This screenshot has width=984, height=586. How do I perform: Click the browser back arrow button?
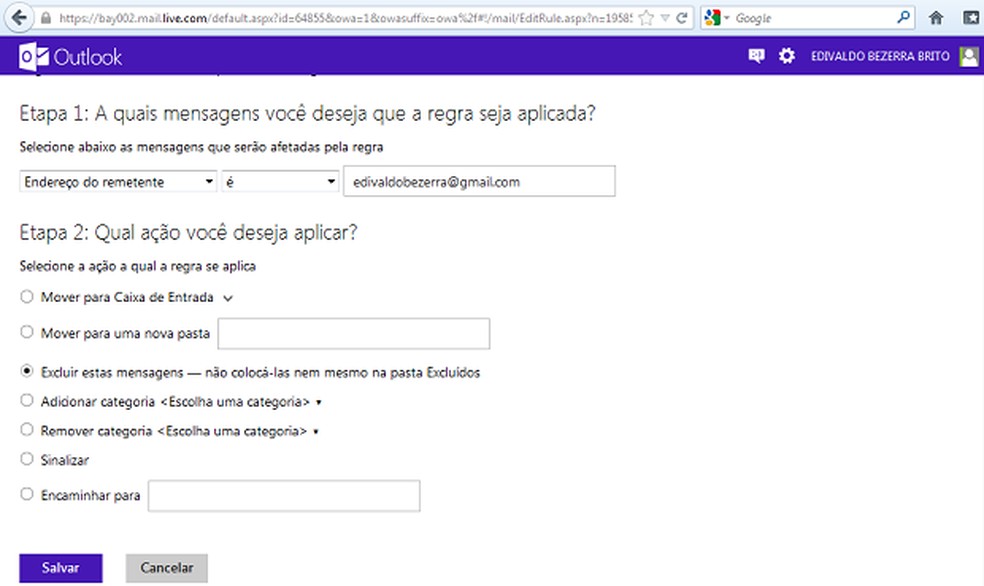19,18
